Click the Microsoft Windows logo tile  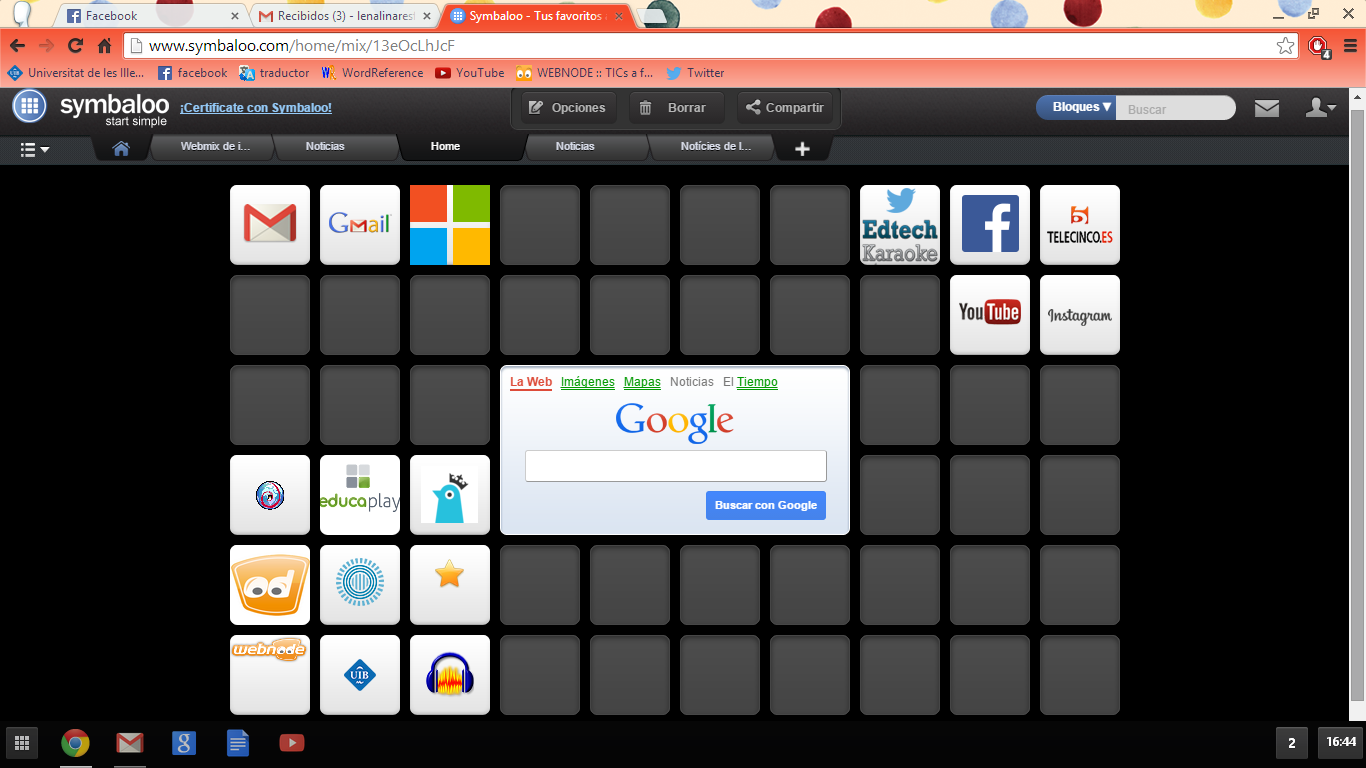[x=449, y=225]
